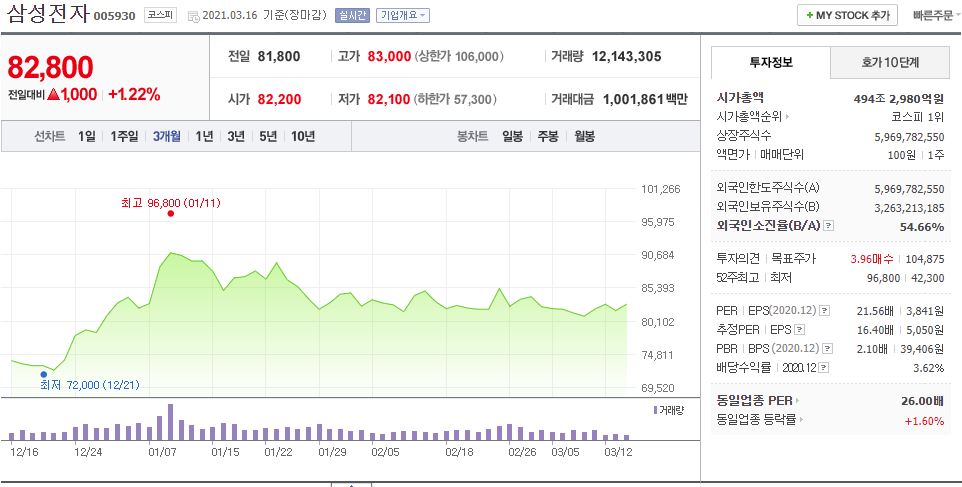Click the 동일업종 PER value 26.00배
The width and height of the screenshot is (962, 487).
point(922,401)
